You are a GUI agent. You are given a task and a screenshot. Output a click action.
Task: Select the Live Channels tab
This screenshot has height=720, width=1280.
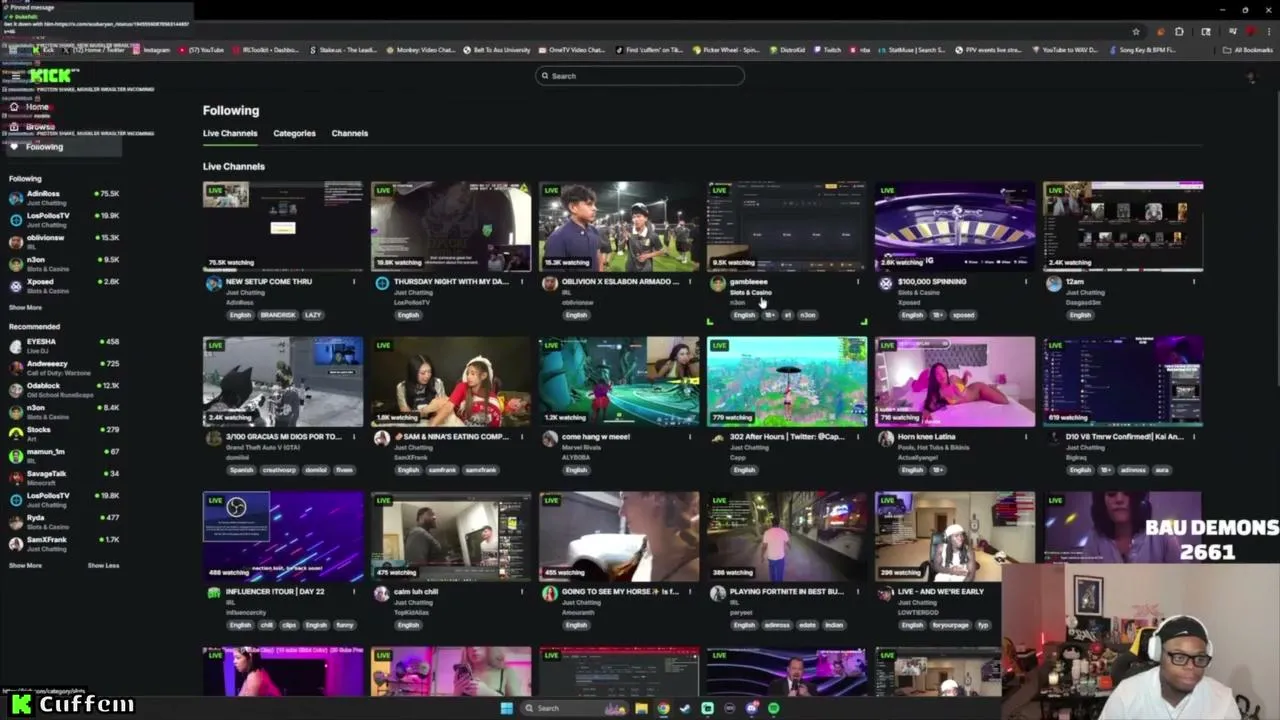230,133
